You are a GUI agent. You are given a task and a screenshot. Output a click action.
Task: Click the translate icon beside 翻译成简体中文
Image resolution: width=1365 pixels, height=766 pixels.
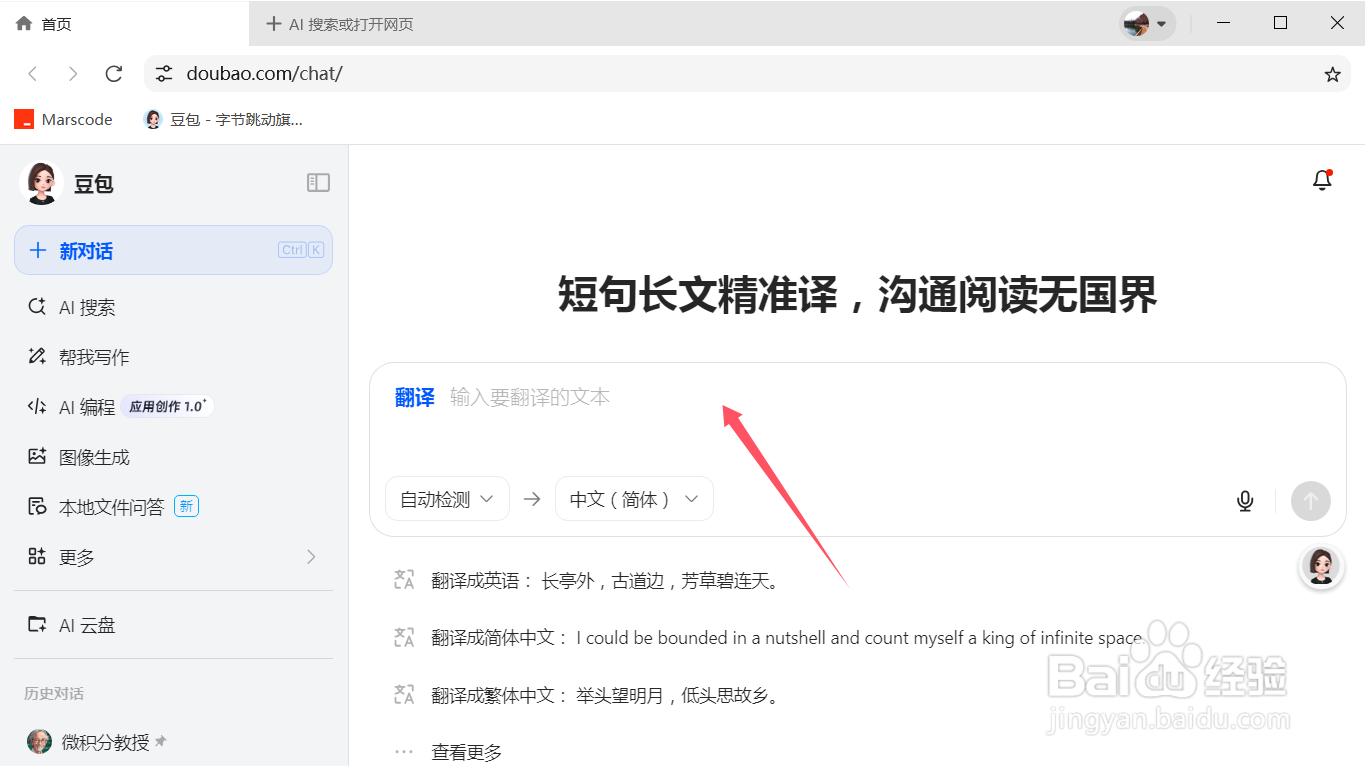pyautogui.click(x=404, y=637)
